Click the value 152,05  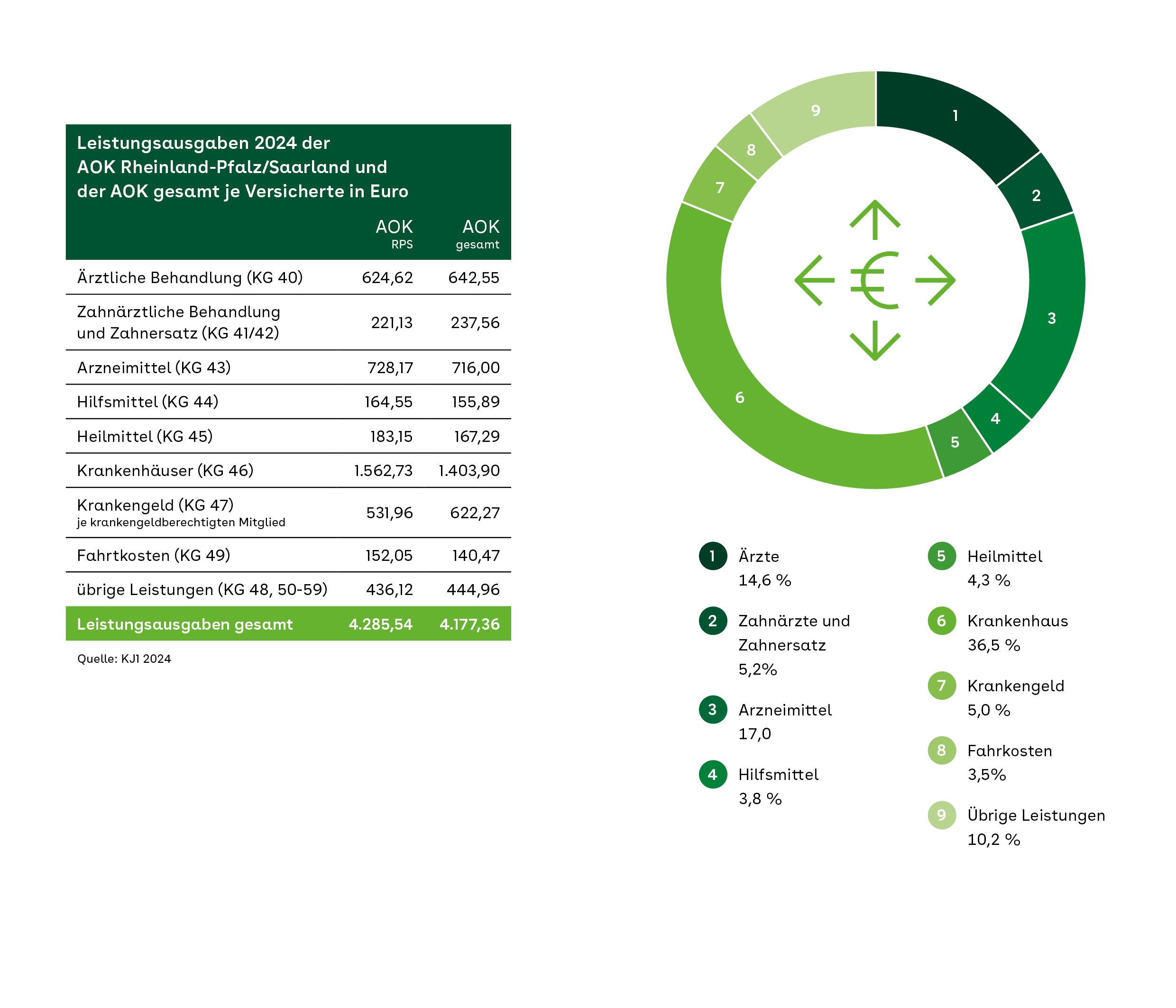389,555
